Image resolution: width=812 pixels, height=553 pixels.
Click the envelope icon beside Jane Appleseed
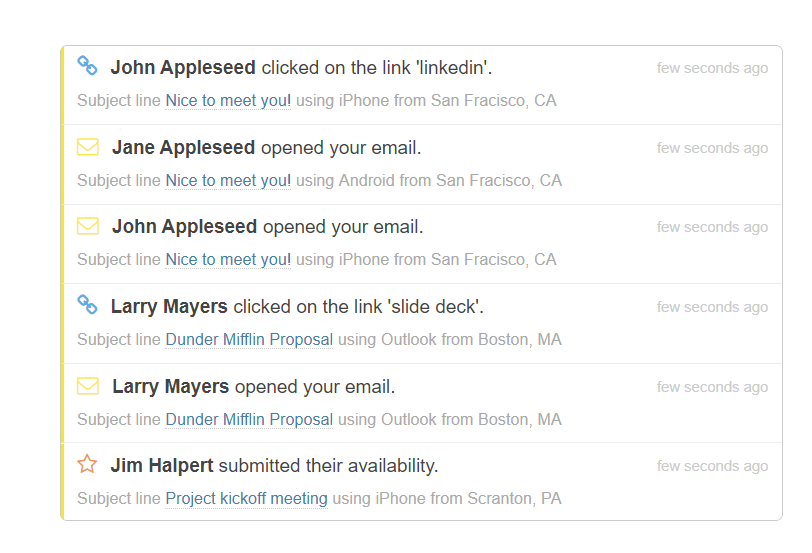88,148
